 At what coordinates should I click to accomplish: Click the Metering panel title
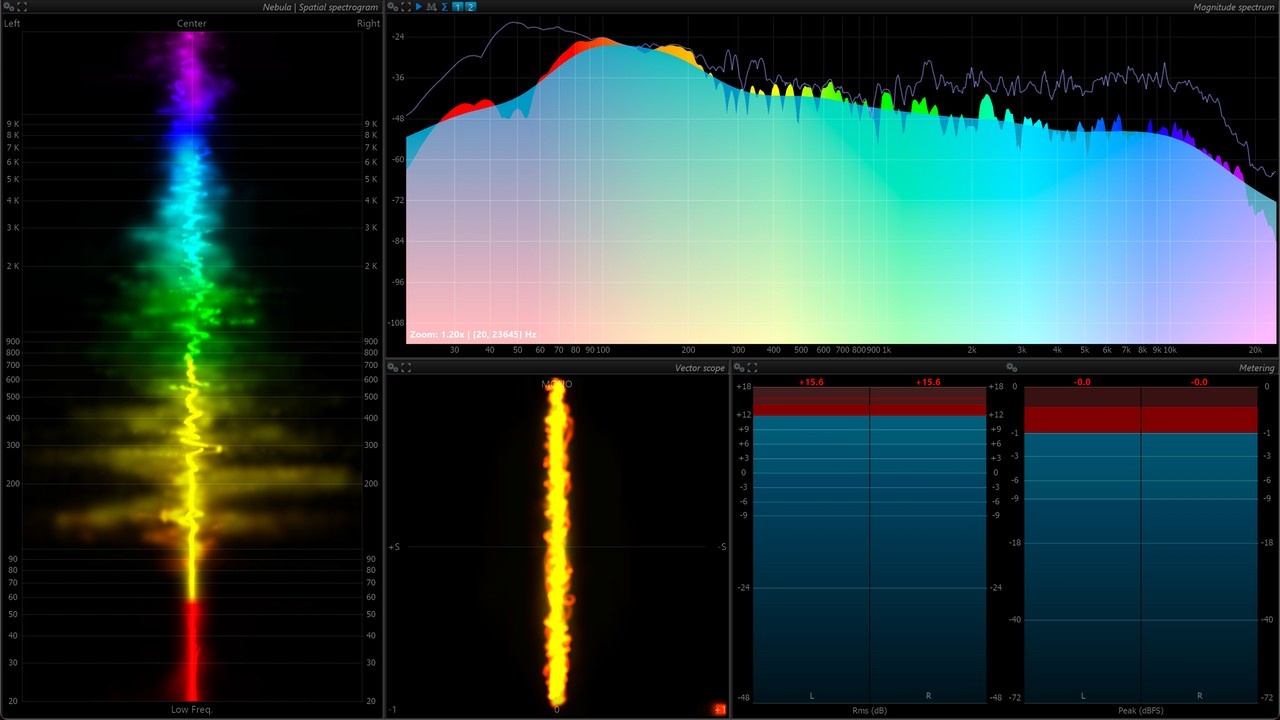click(1257, 368)
